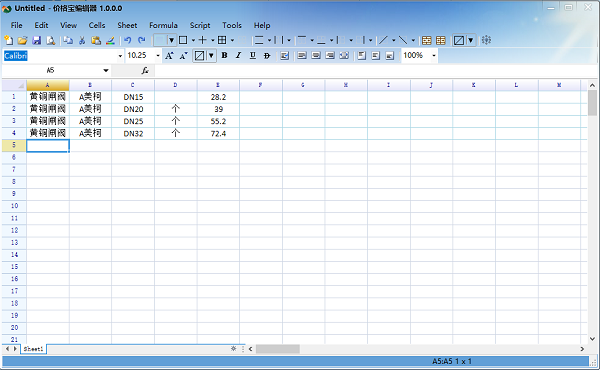The width and height of the screenshot is (600, 370).
Task: Select column A header
Action: click(48, 85)
